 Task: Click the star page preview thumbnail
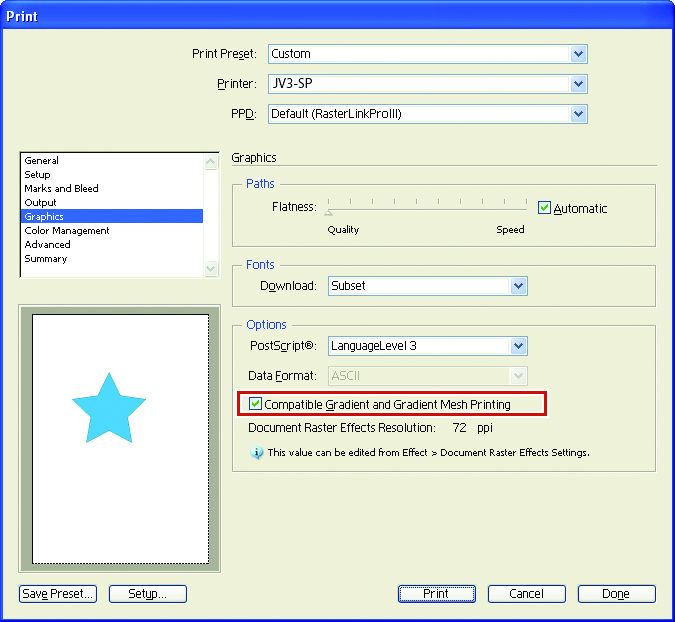120,438
